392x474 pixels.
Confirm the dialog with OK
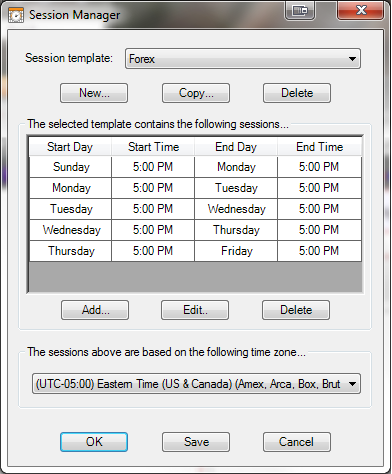click(94, 442)
